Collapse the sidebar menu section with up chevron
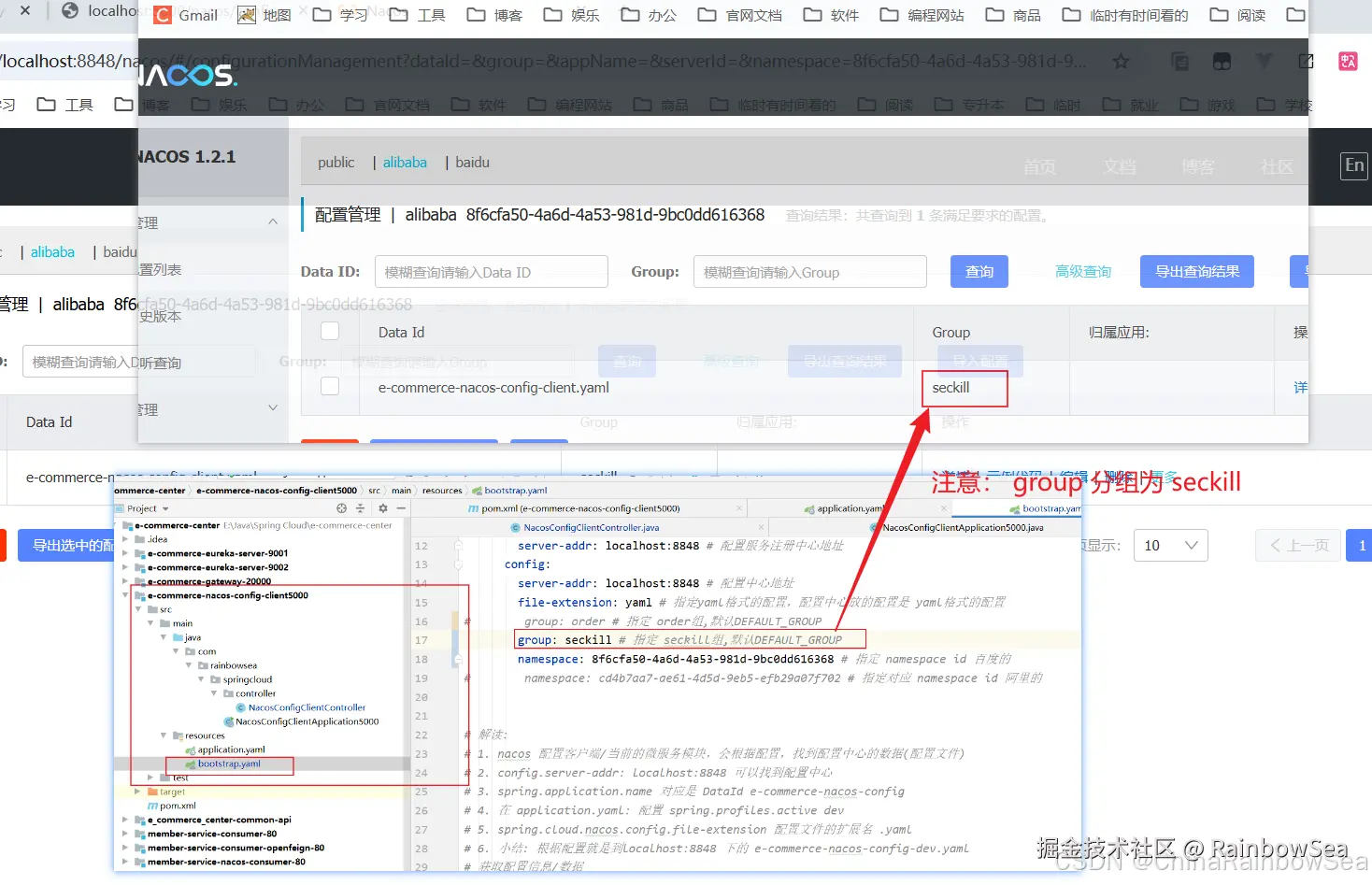The width and height of the screenshot is (1372, 885). 273,221
